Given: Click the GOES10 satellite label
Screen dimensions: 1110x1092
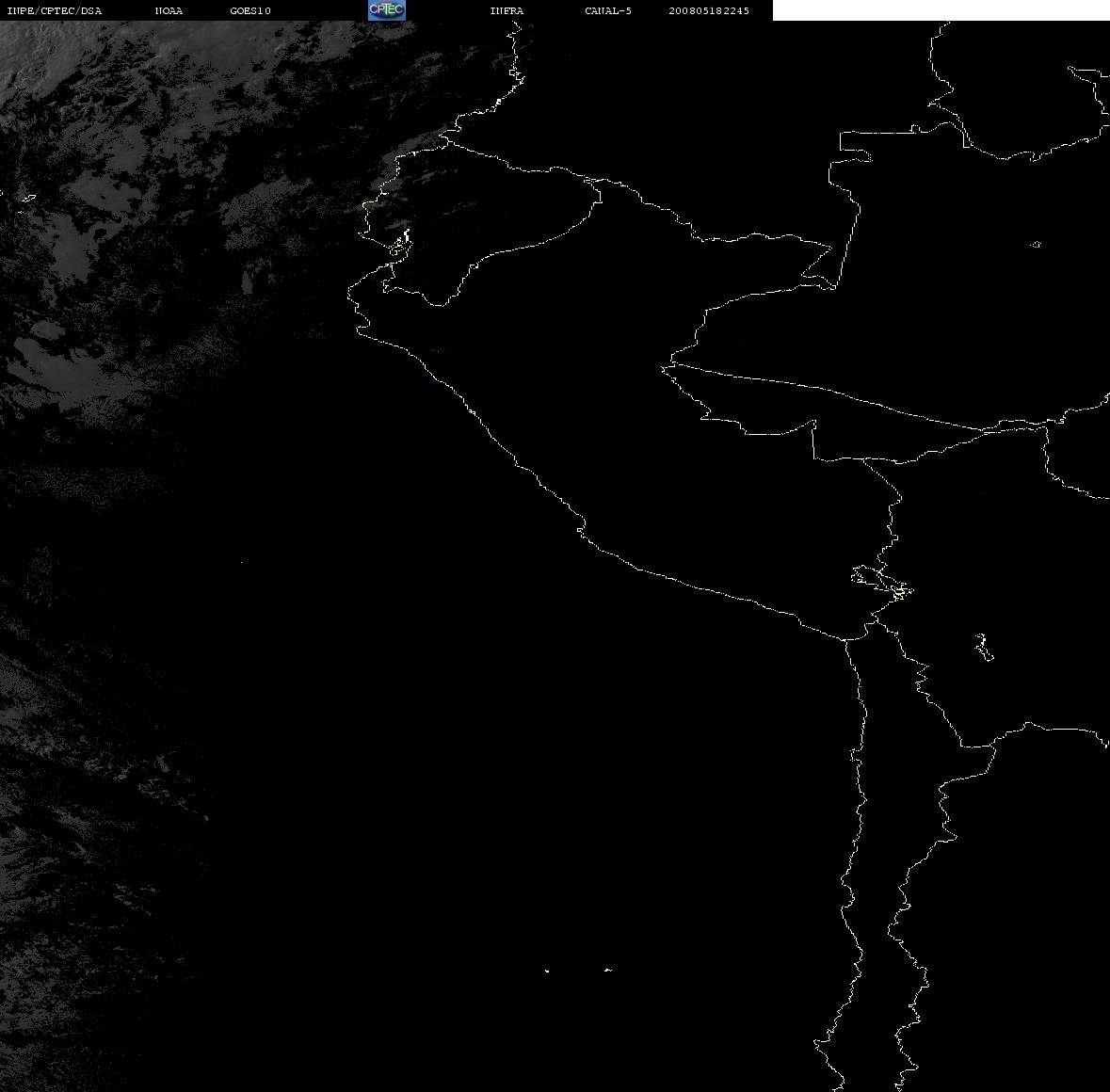Looking at the screenshot, I should pyautogui.click(x=250, y=10).
